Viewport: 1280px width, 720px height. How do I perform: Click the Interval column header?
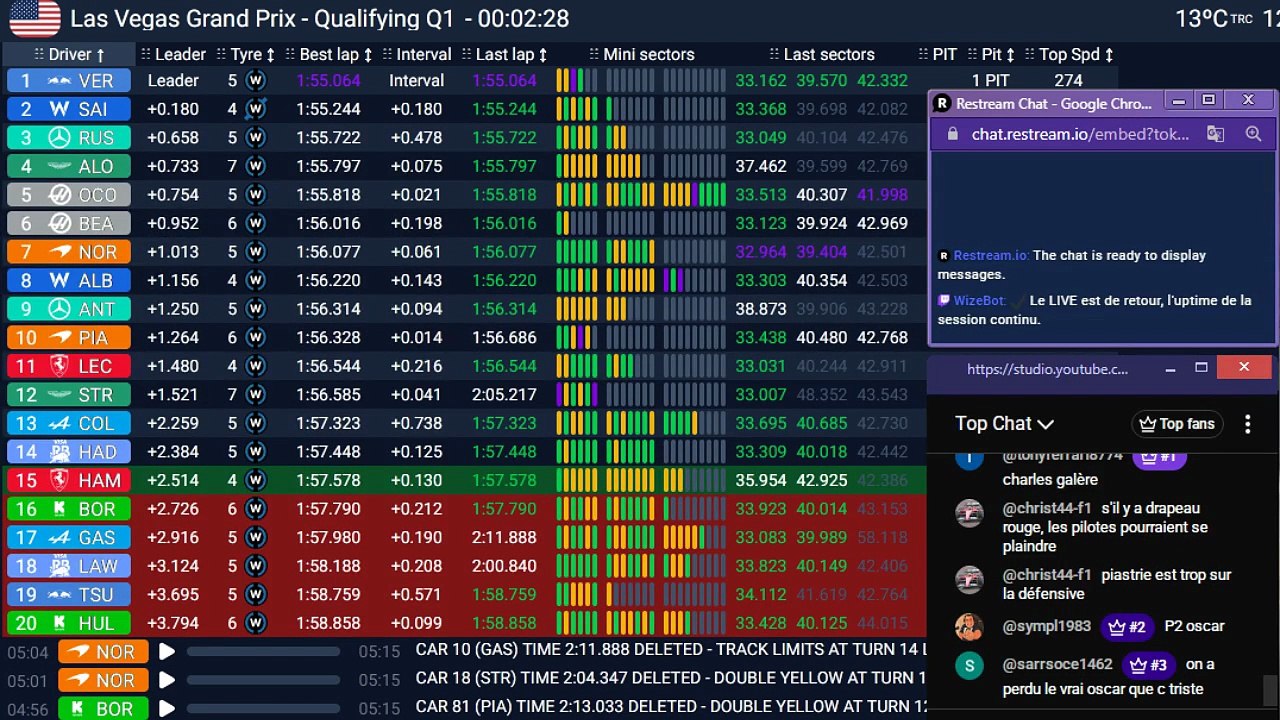(x=416, y=54)
